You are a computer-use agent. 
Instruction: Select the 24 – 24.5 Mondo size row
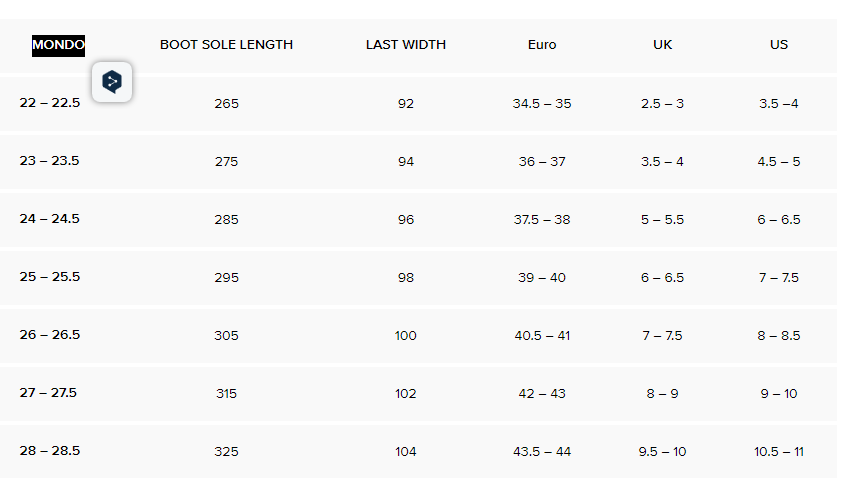(49, 219)
